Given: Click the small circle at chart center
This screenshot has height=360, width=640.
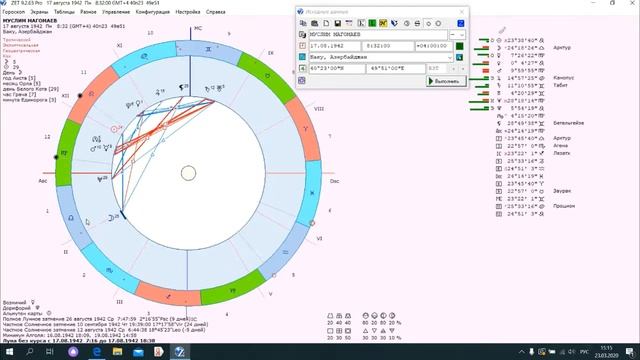Looking at the screenshot, I should [x=188, y=173].
